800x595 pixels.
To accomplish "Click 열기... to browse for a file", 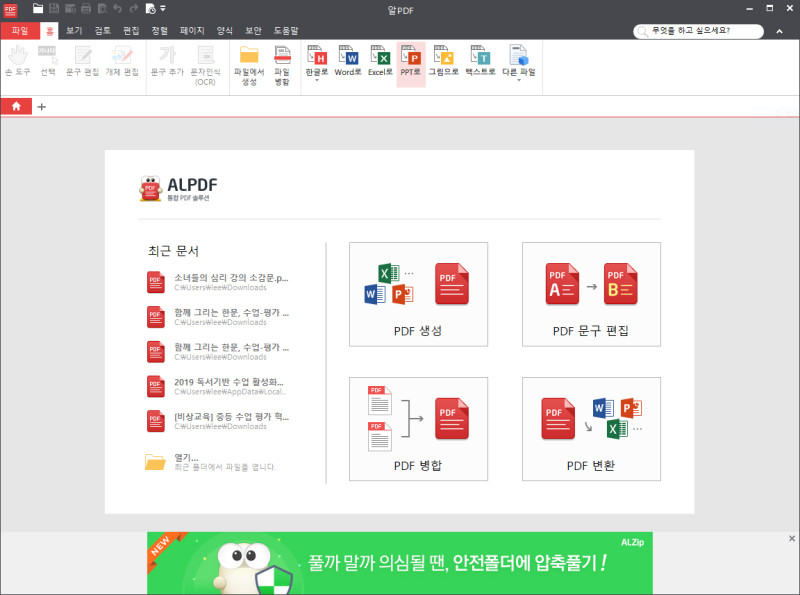I will pyautogui.click(x=211, y=462).
